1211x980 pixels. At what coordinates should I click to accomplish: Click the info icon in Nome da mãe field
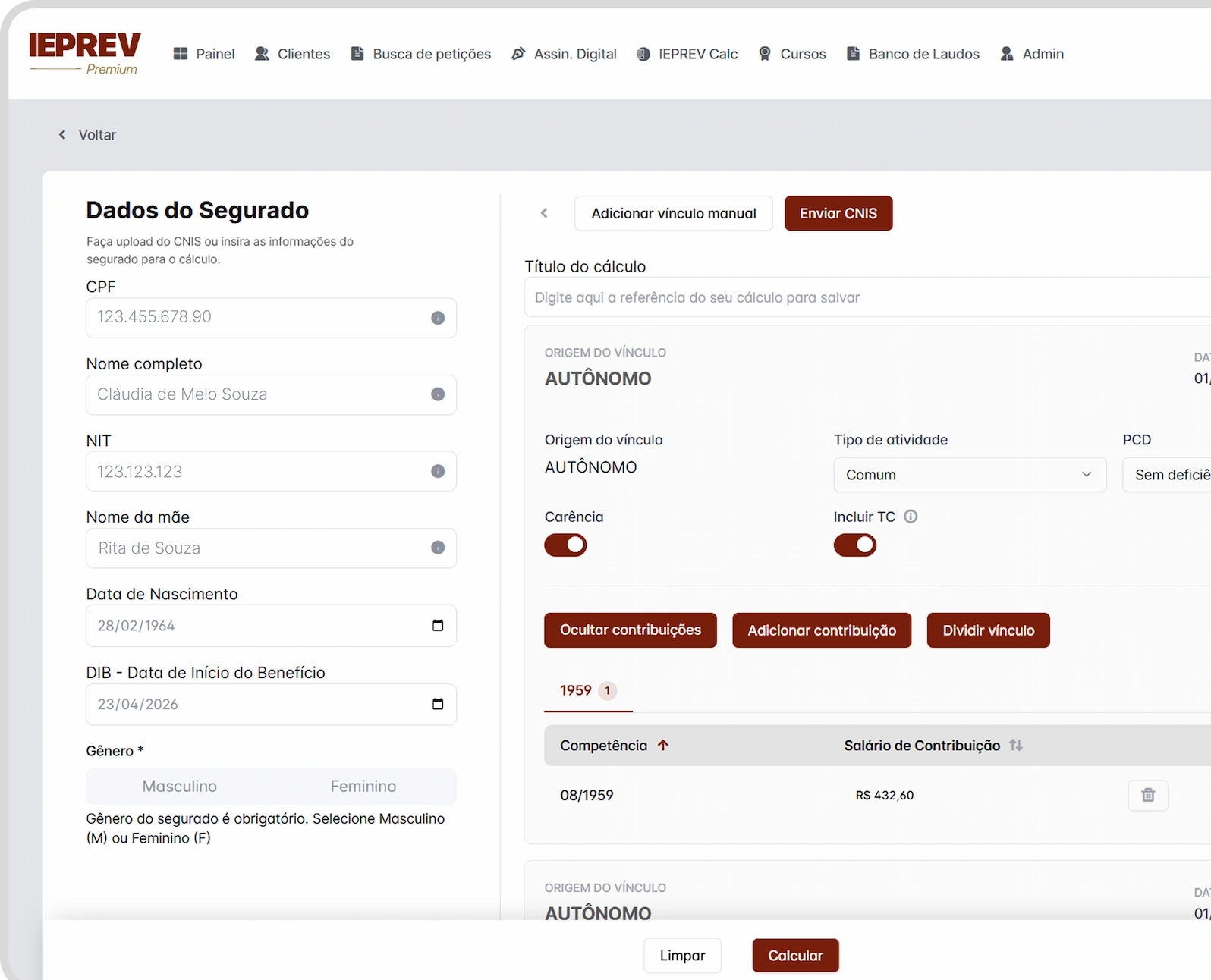pyautogui.click(x=438, y=548)
